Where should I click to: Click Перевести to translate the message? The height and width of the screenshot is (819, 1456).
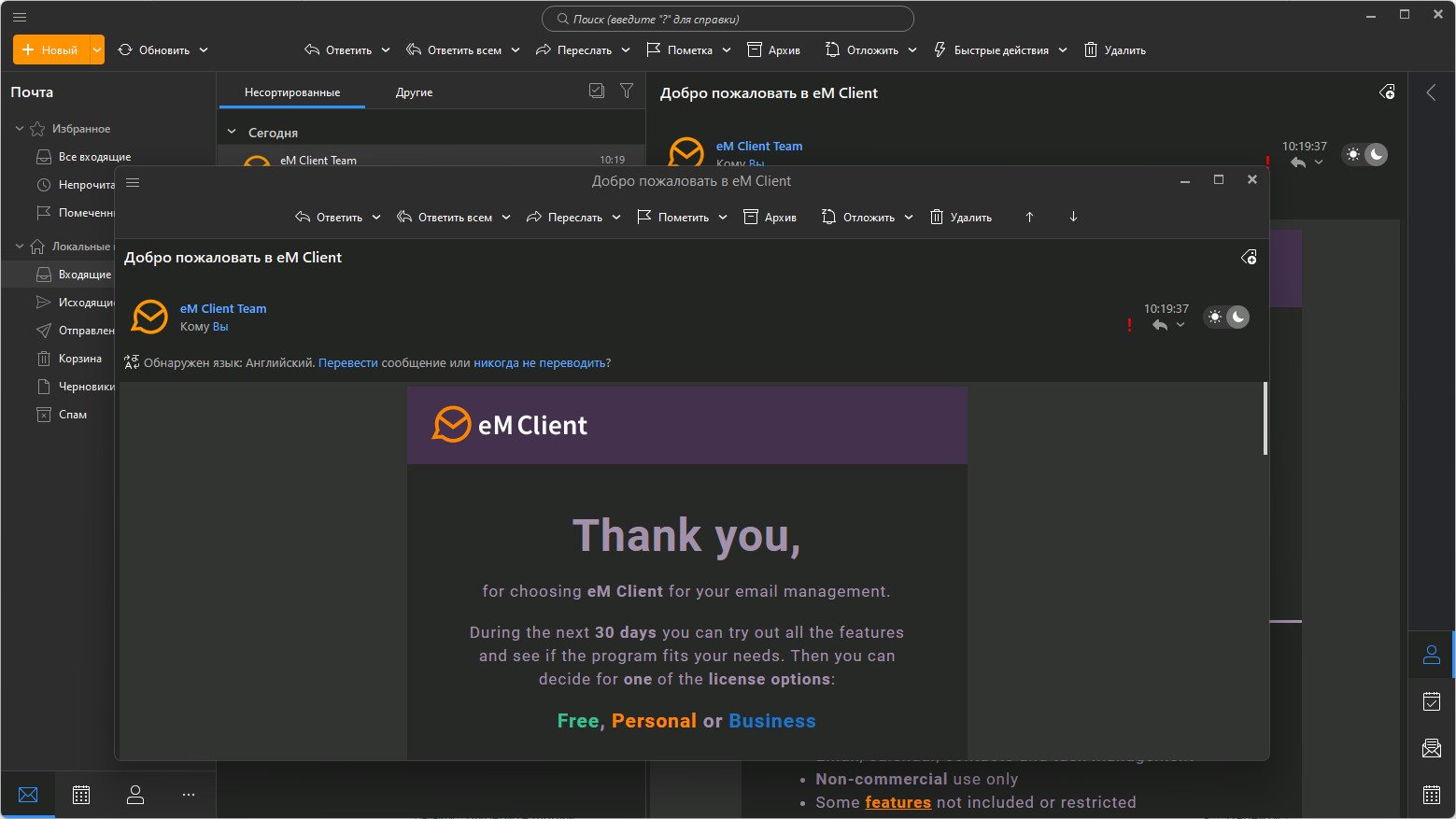348,363
